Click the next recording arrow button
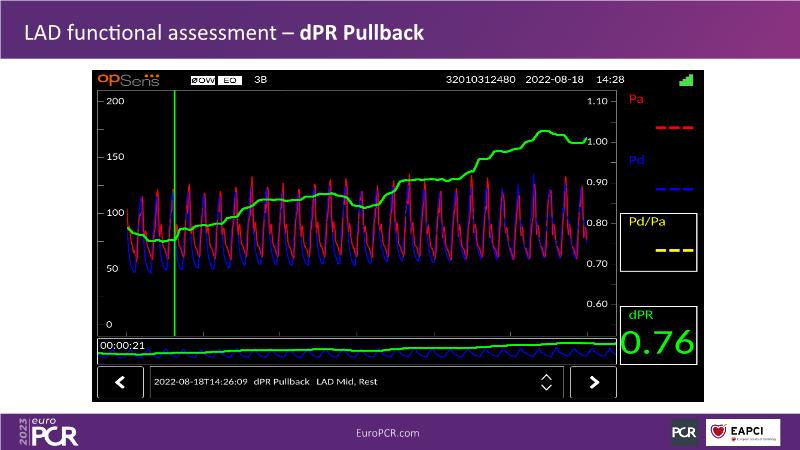 [593, 382]
